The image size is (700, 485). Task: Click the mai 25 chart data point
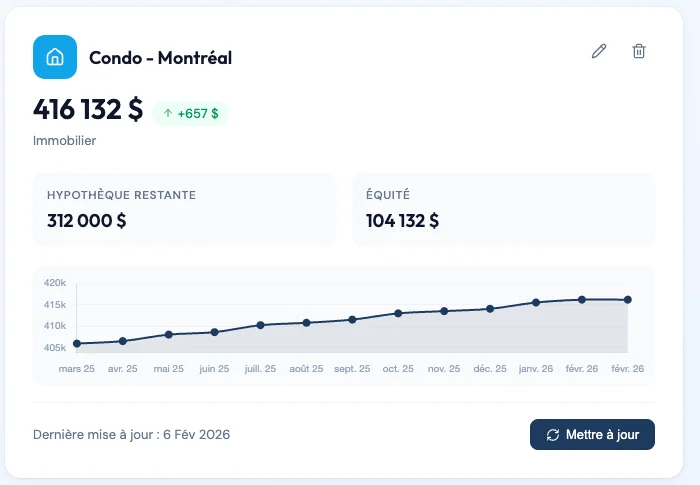point(169,334)
